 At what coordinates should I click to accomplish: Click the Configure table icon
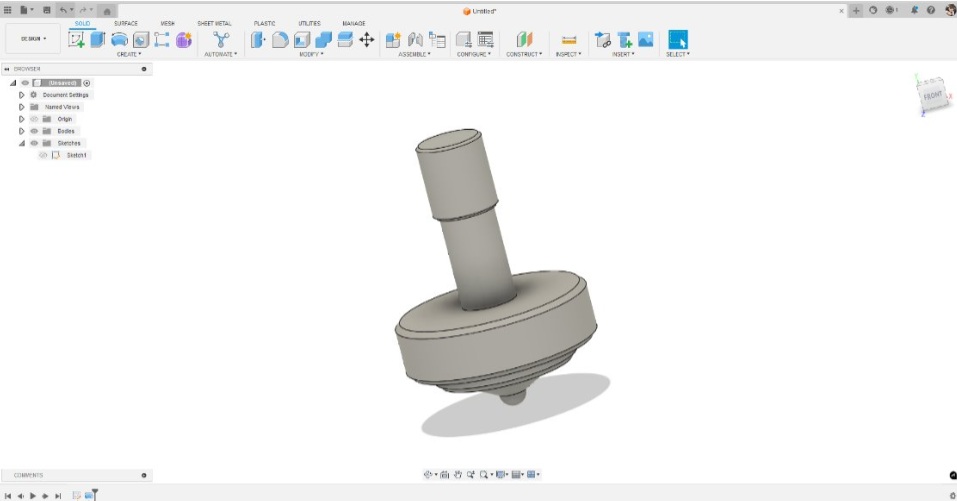[x=485, y=40]
